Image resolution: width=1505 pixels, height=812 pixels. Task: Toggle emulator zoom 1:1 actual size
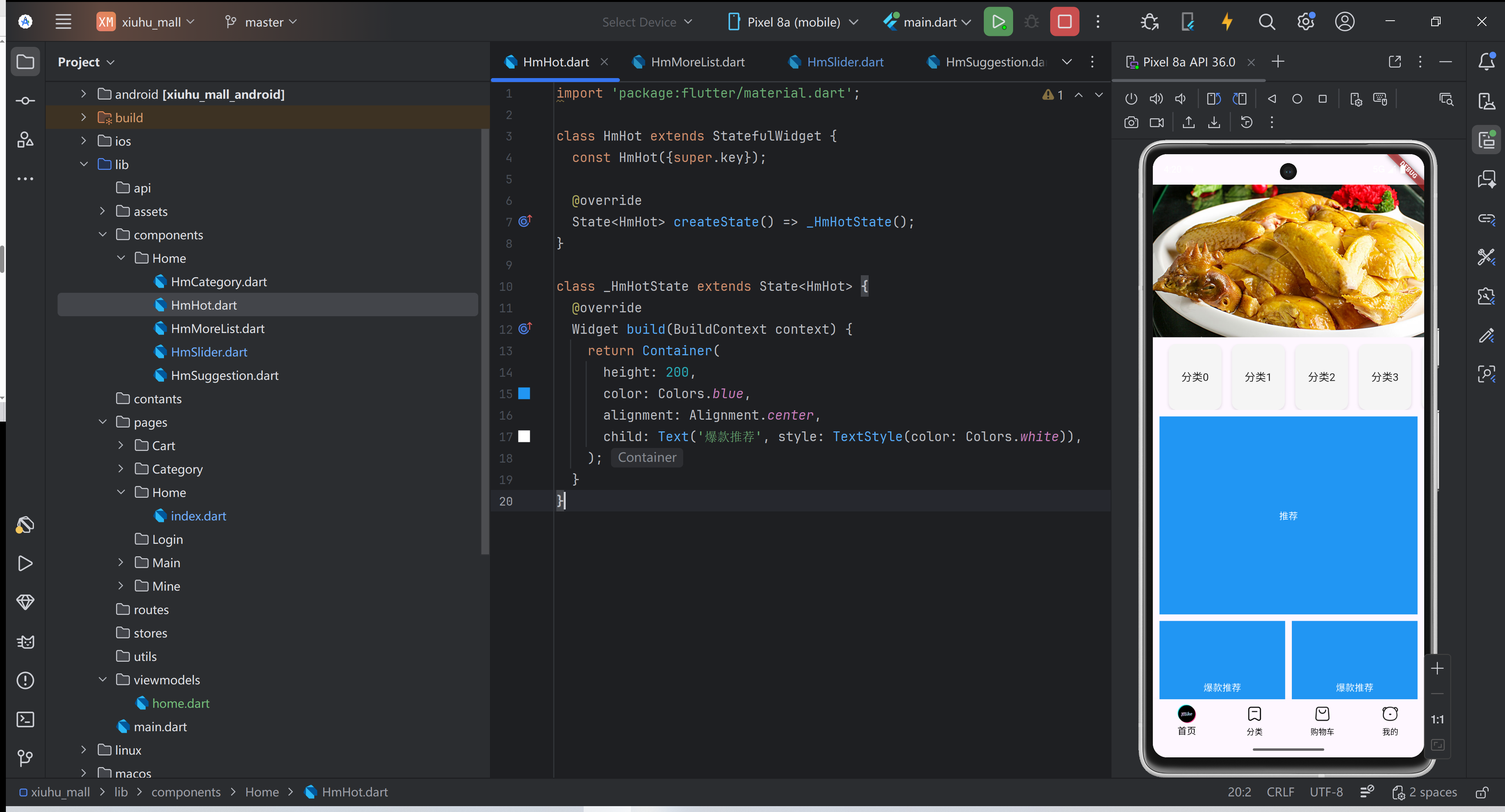pyautogui.click(x=1437, y=720)
